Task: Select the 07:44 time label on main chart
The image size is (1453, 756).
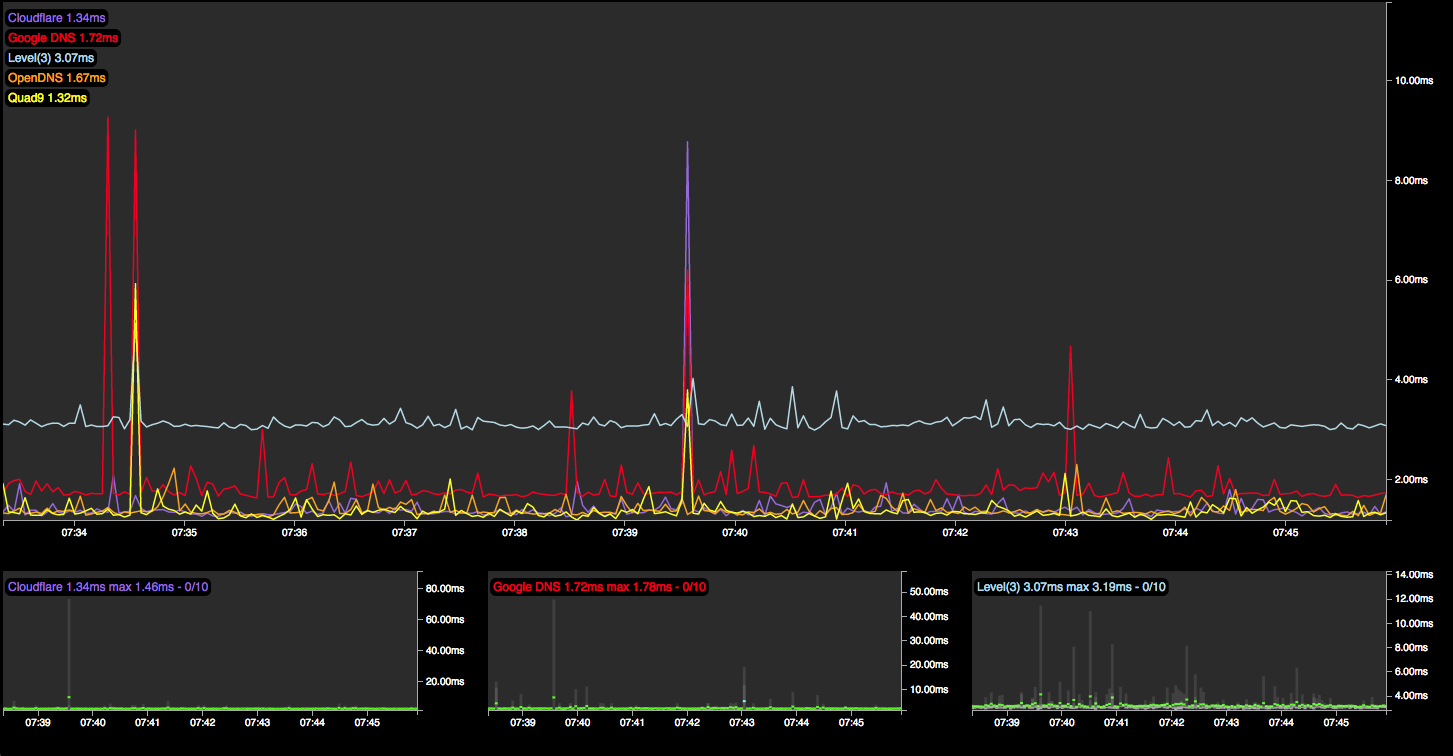Action: (x=1175, y=534)
